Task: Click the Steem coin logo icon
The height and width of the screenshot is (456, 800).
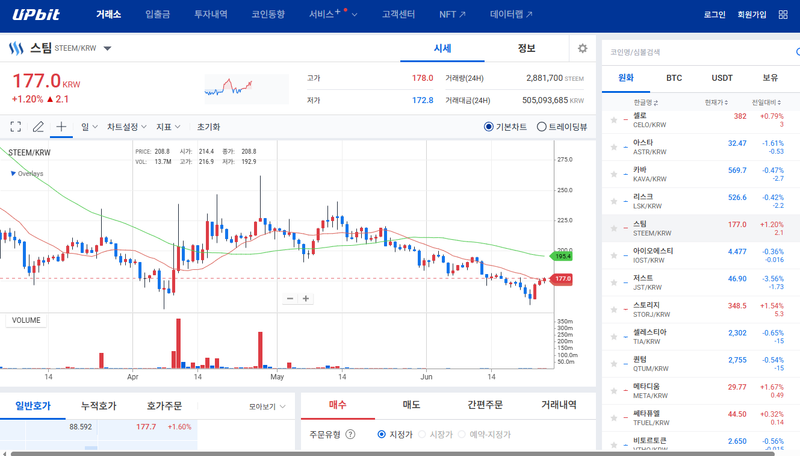Action: pos(16,48)
